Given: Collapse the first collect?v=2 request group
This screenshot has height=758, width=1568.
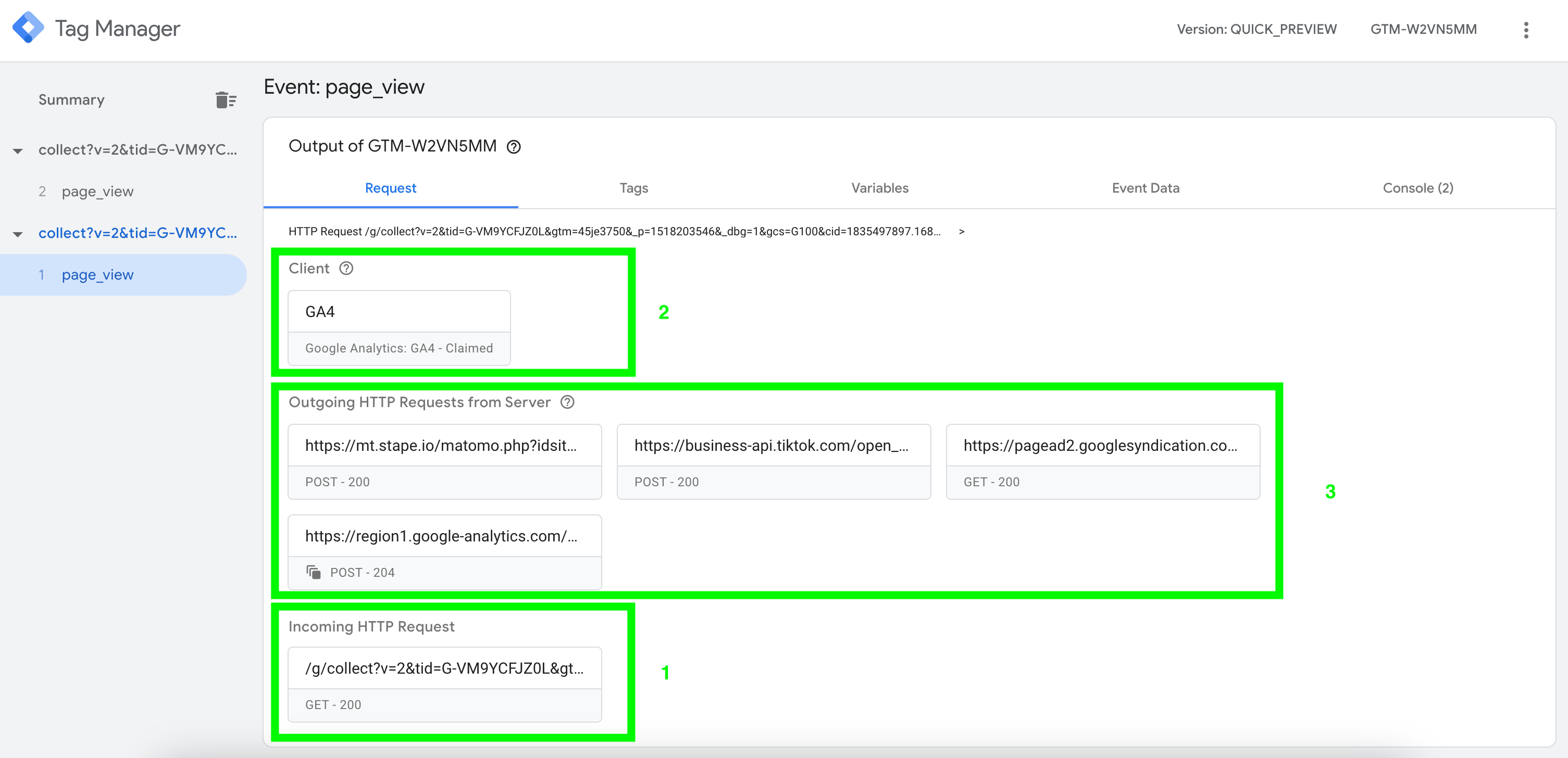Looking at the screenshot, I should [18, 150].
